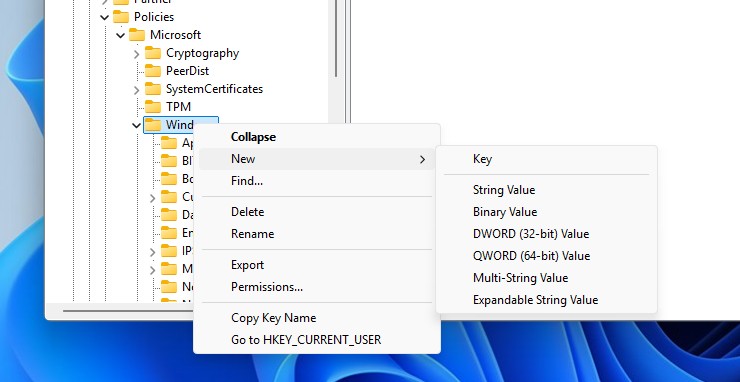Click the Policies folder icon

[121, 17]
